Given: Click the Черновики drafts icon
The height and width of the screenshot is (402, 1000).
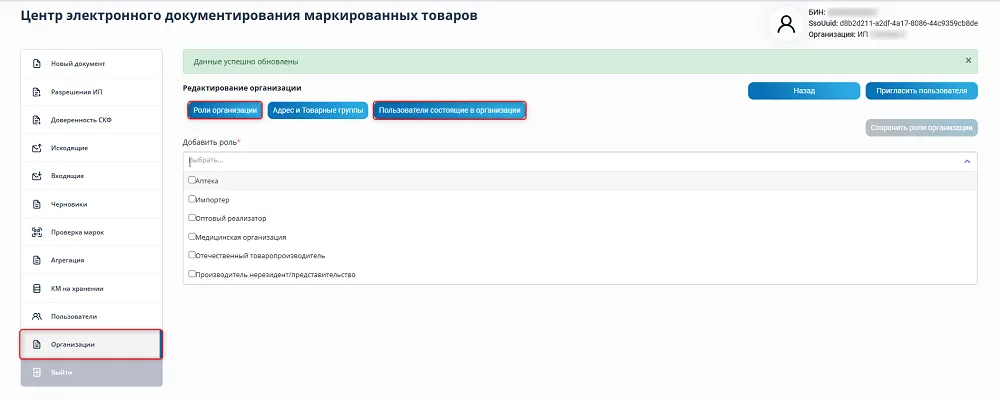Looking at the screenshot, I should [x=36, y=204].
